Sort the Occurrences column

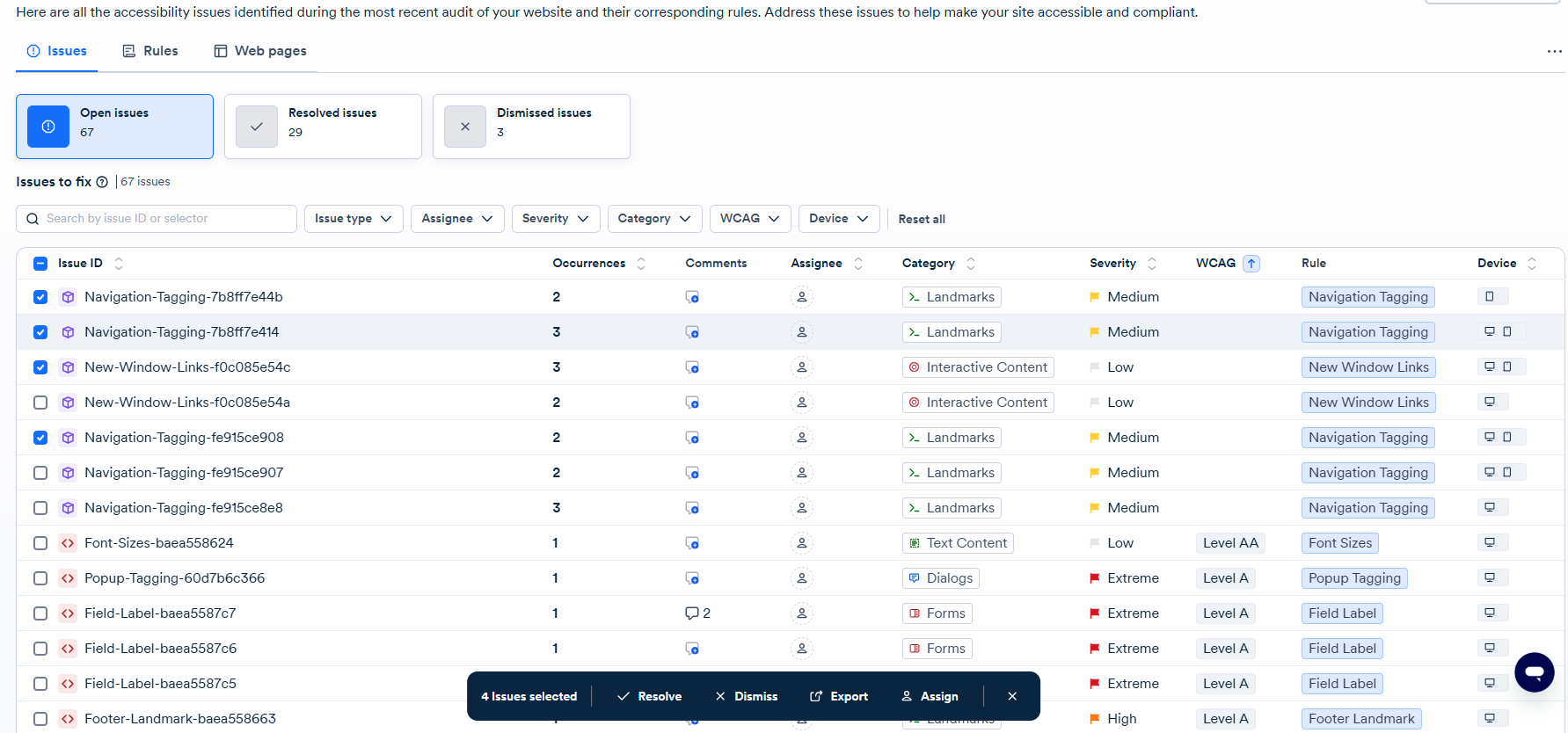[x=641, y=264]
